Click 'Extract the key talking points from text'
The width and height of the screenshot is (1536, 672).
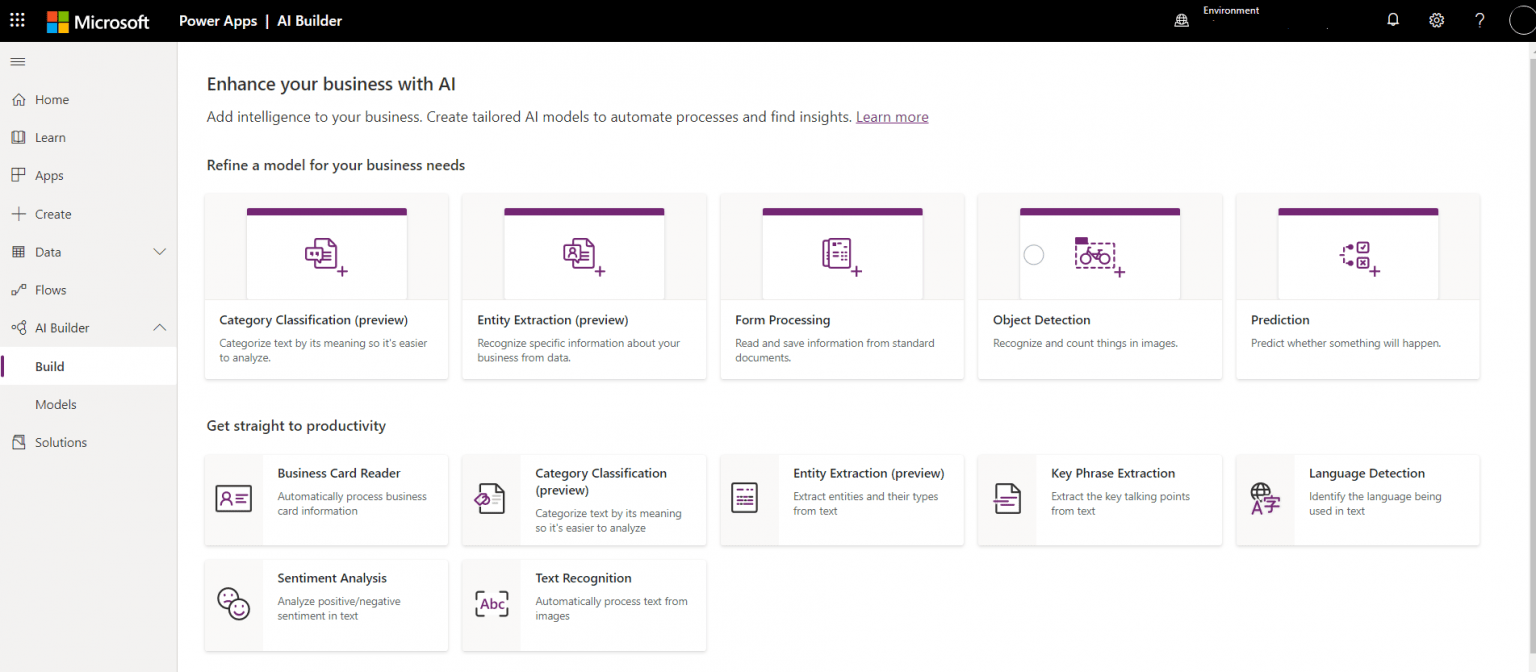(x=1121, y=504)
